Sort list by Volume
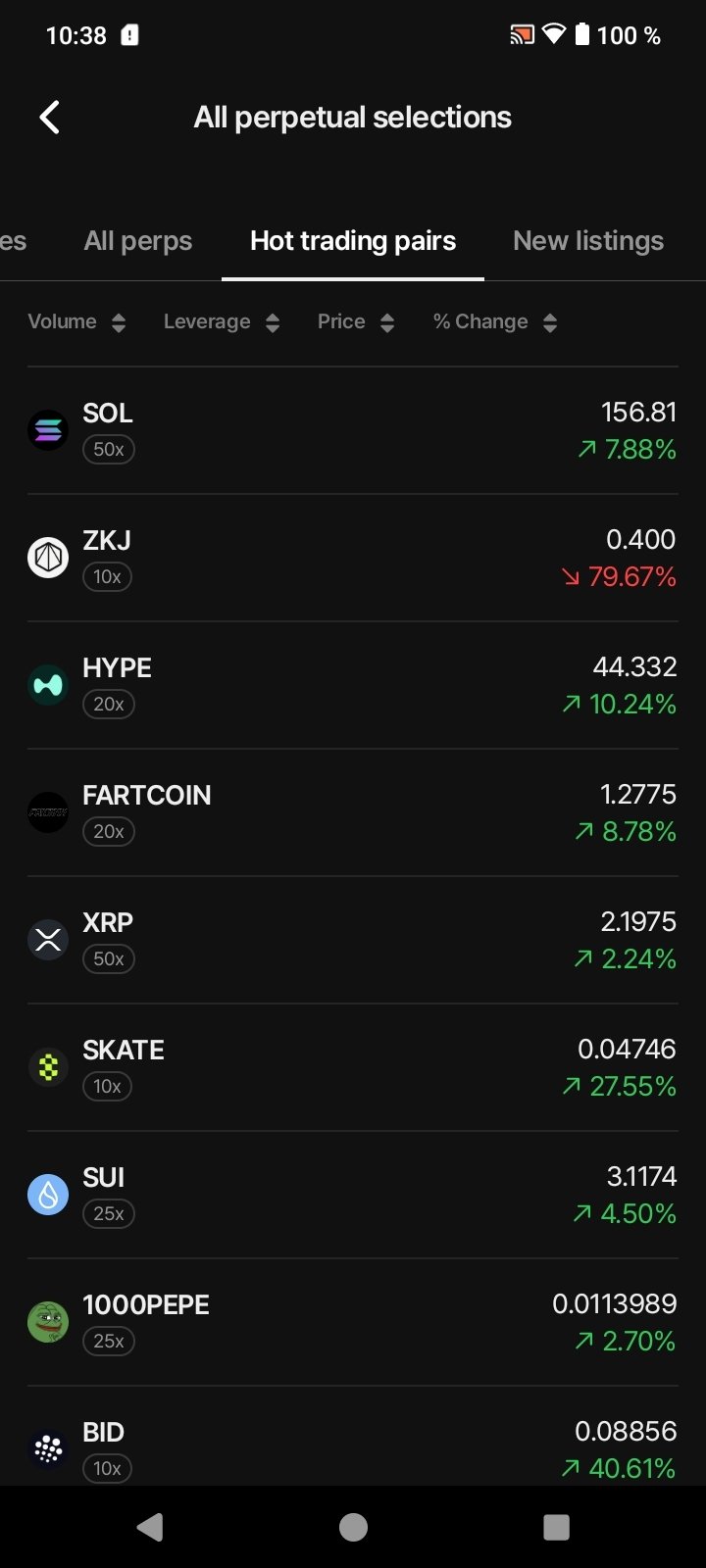Viewport: 706px width, 1568px height. [x=76, y=322]
